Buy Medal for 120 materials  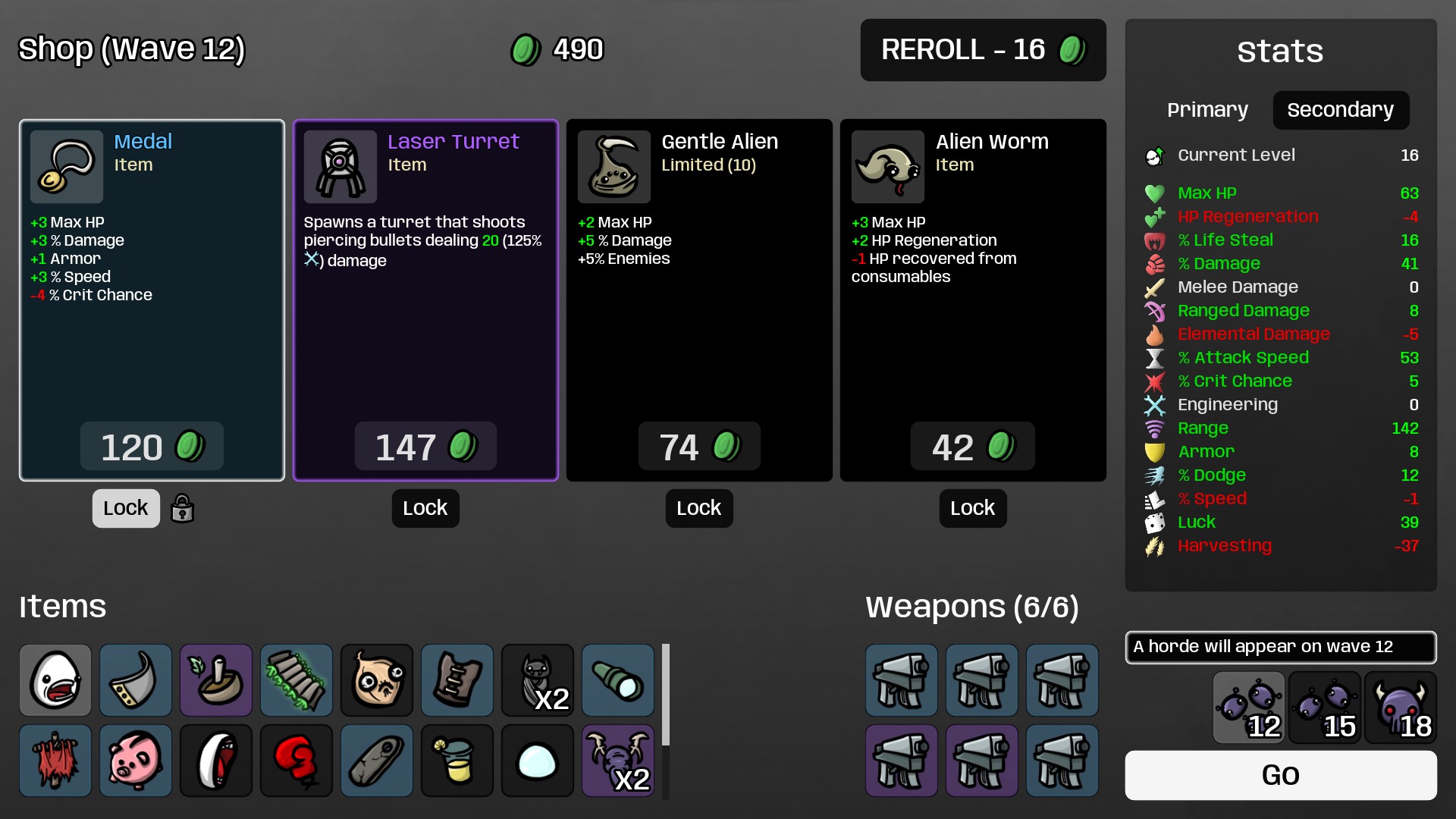coord(152,447)
